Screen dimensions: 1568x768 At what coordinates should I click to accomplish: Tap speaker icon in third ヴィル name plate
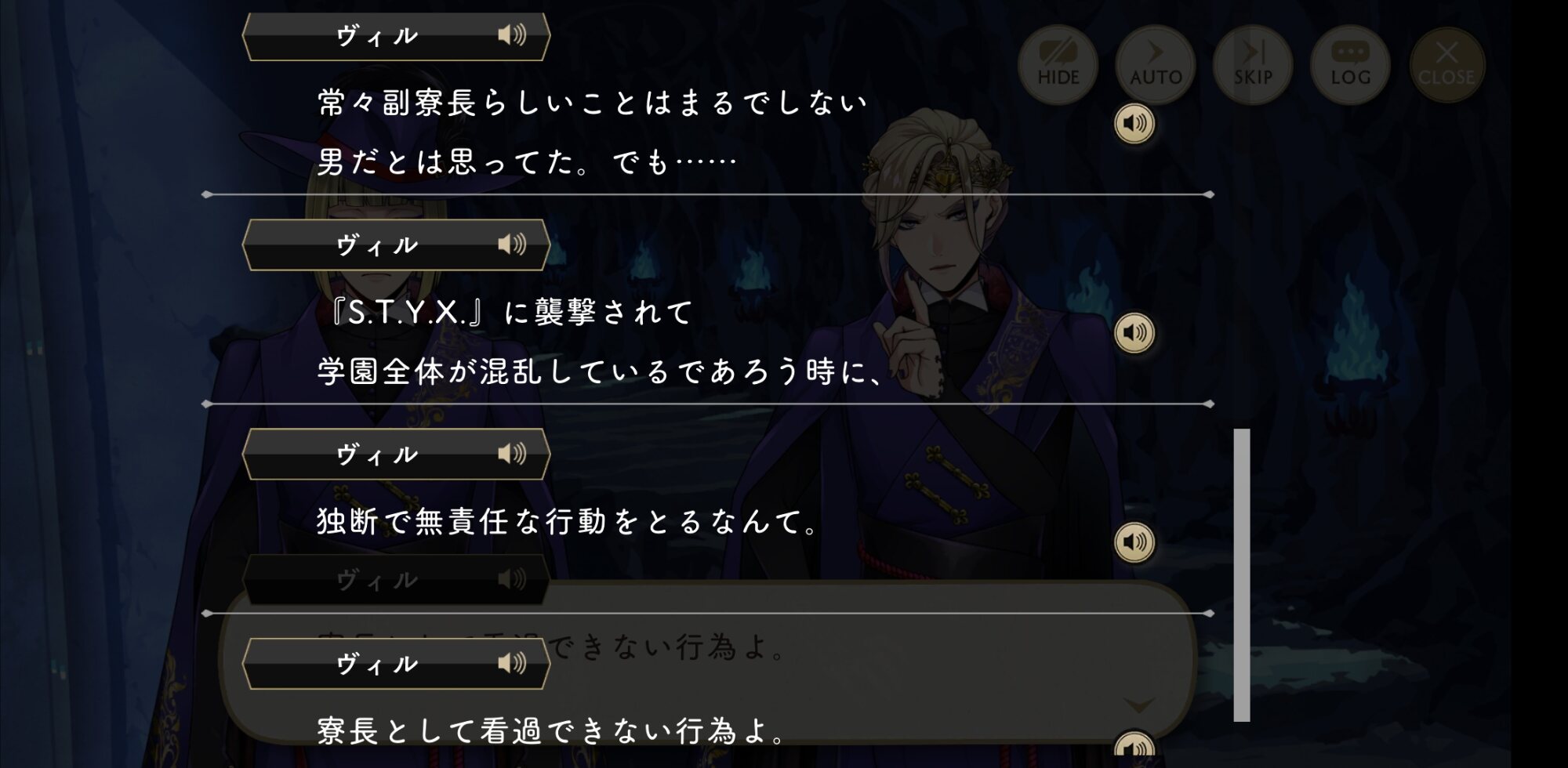pos(512,454)
